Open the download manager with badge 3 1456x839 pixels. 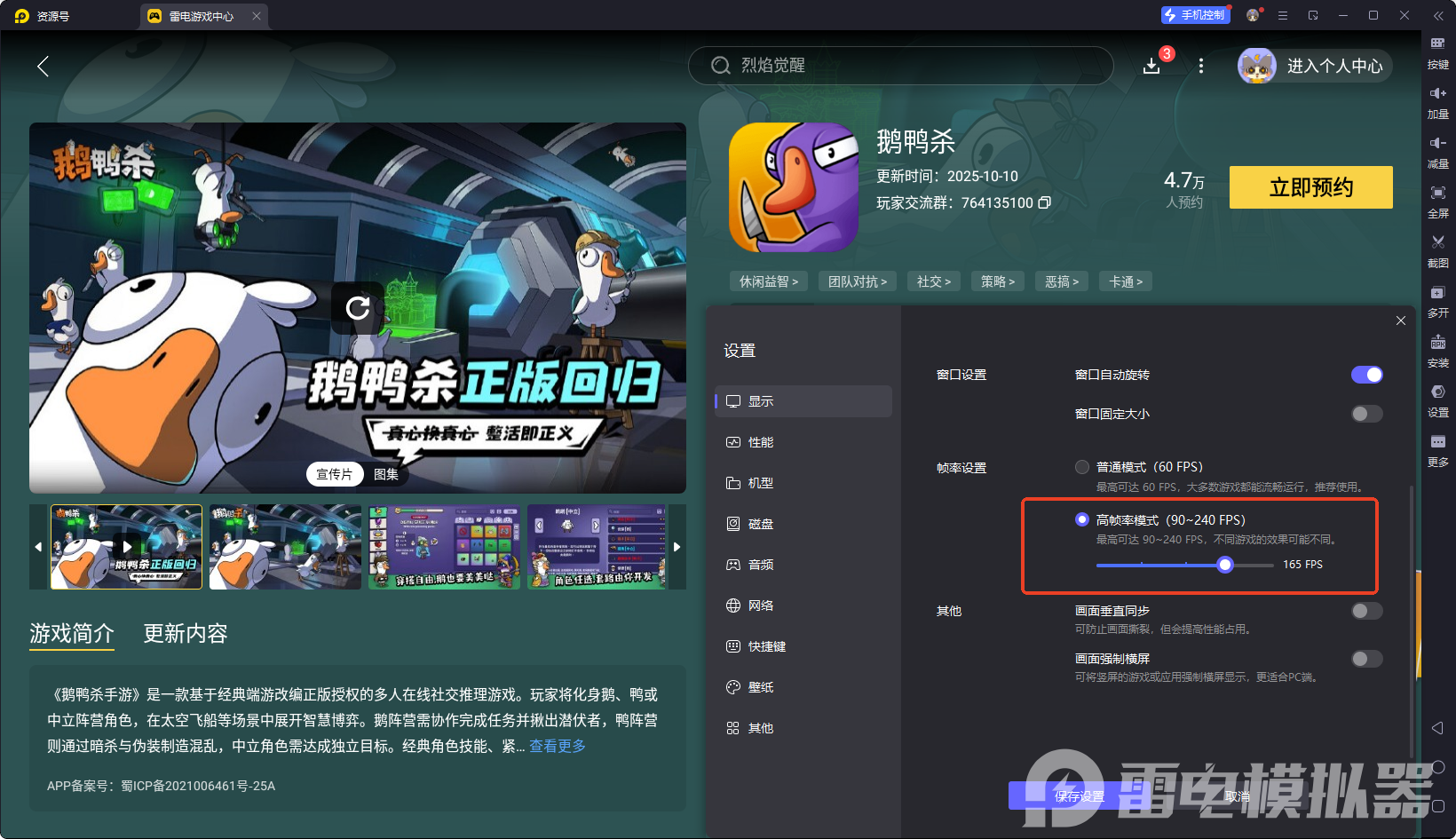[x=1152, y=65]
